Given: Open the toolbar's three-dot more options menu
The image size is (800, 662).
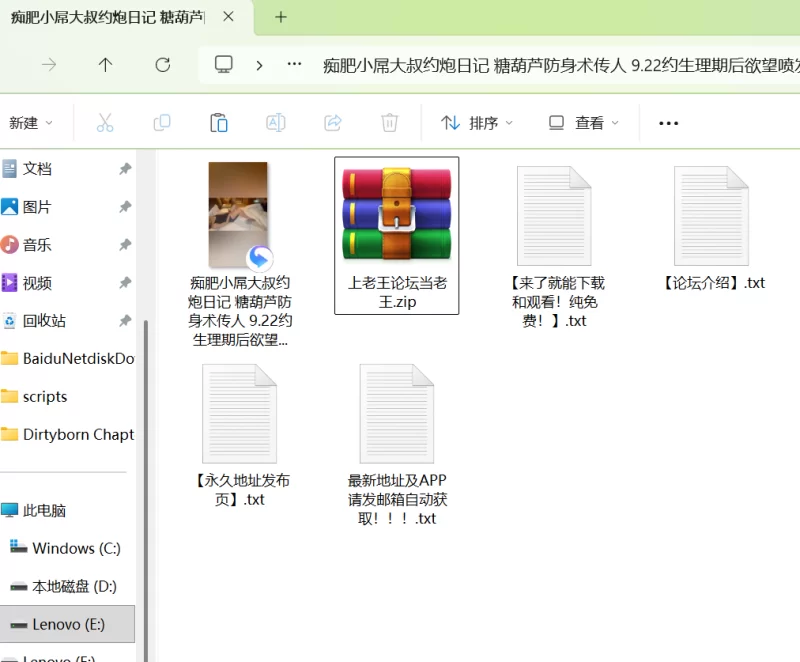Looking at the screenshot, I should [x=668, y=123].
